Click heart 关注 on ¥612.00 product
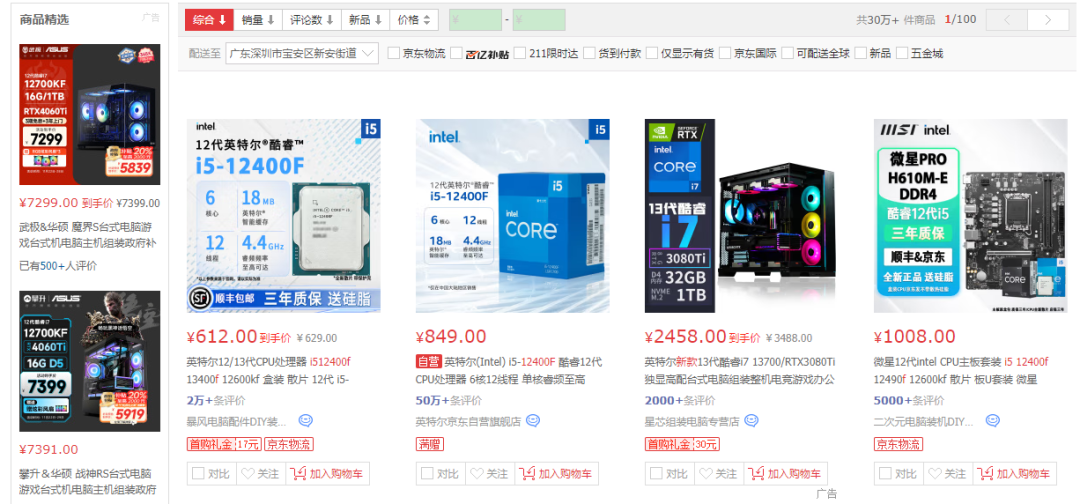 click(x=260, y=474)
